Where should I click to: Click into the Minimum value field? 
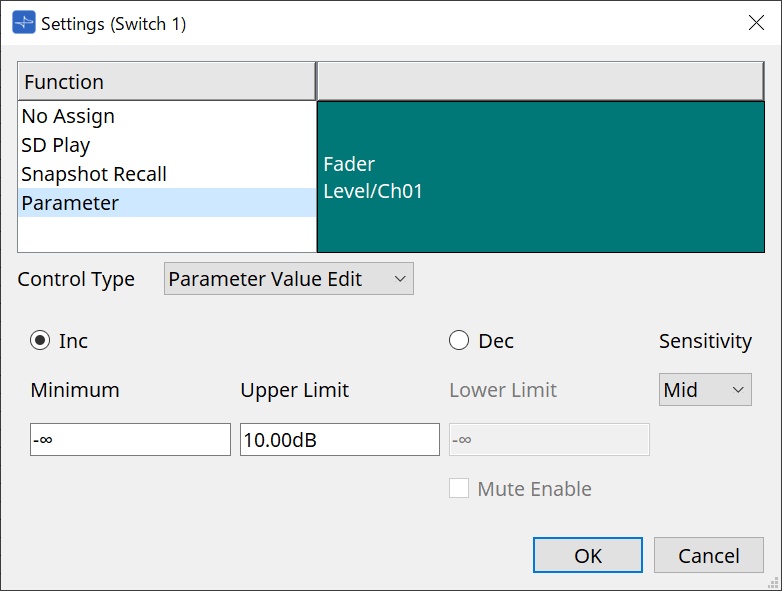coord(130,439)
